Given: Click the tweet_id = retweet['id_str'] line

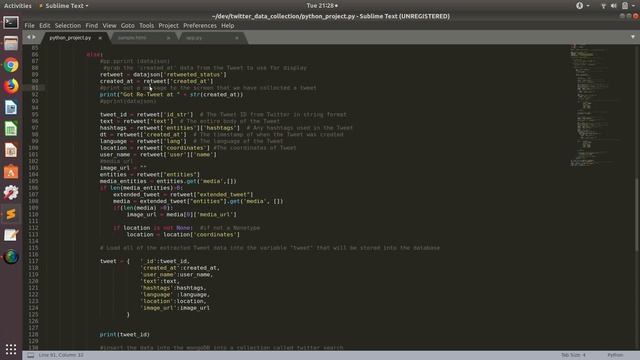Looking at the screenshot, I should coord(147,115).
